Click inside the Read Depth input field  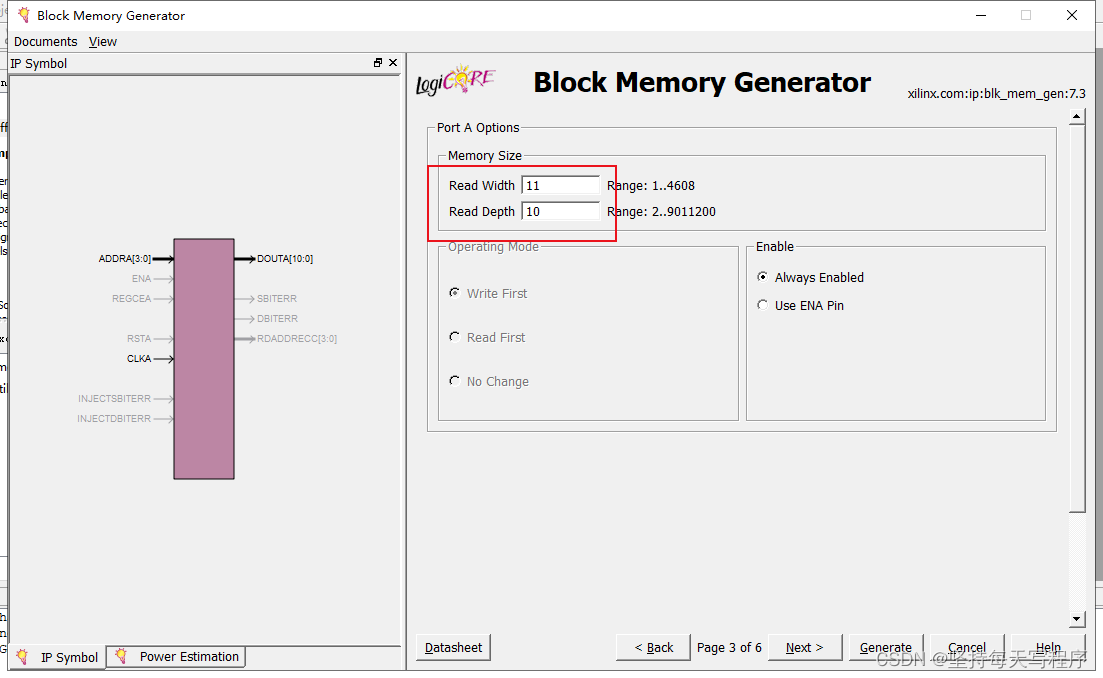click(x=560, y=211)
